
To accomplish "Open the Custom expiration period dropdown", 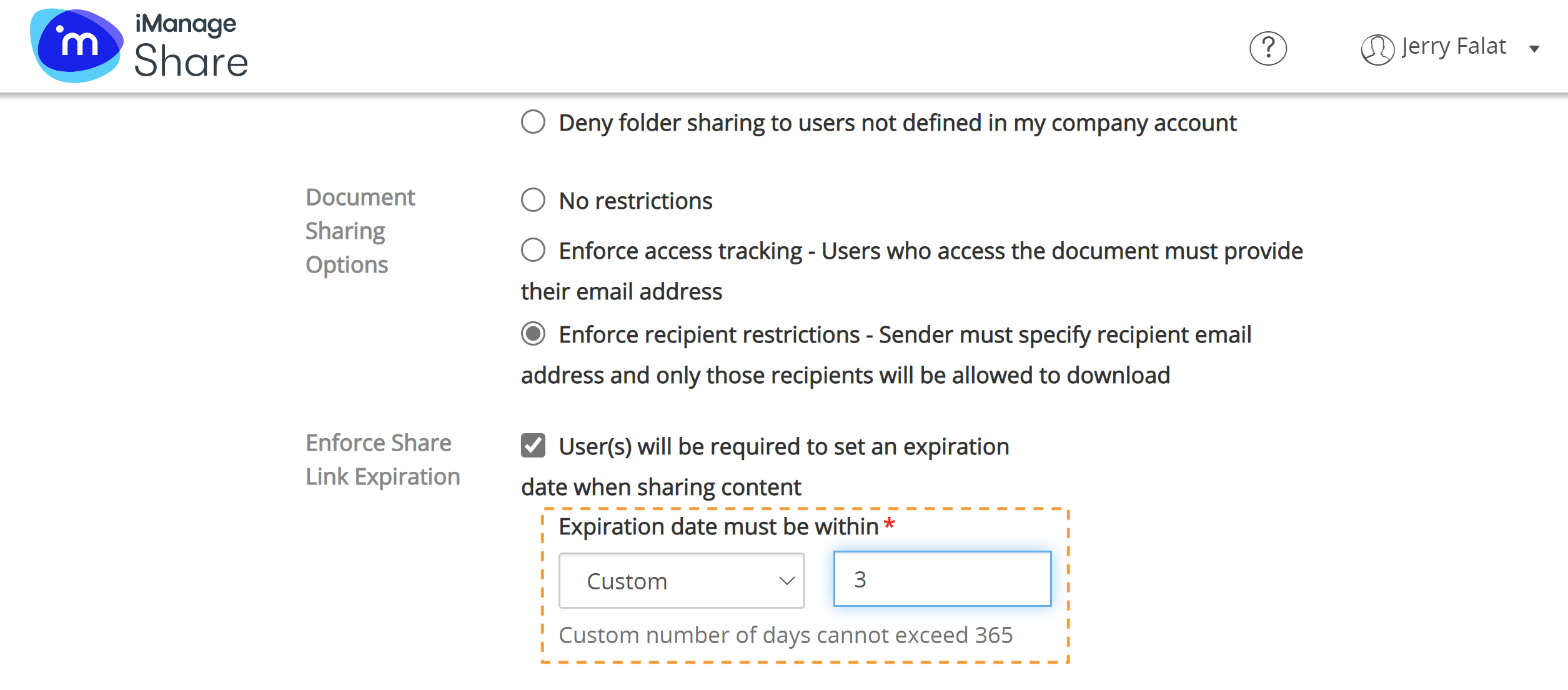I will click(681, 581).
